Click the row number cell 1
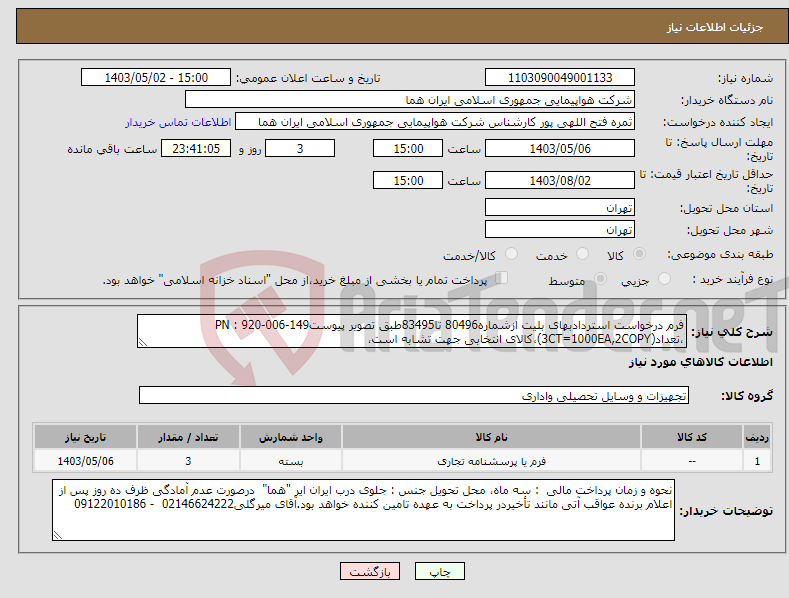This screenshot has height=598, width=789. click(x=757, y=461)
